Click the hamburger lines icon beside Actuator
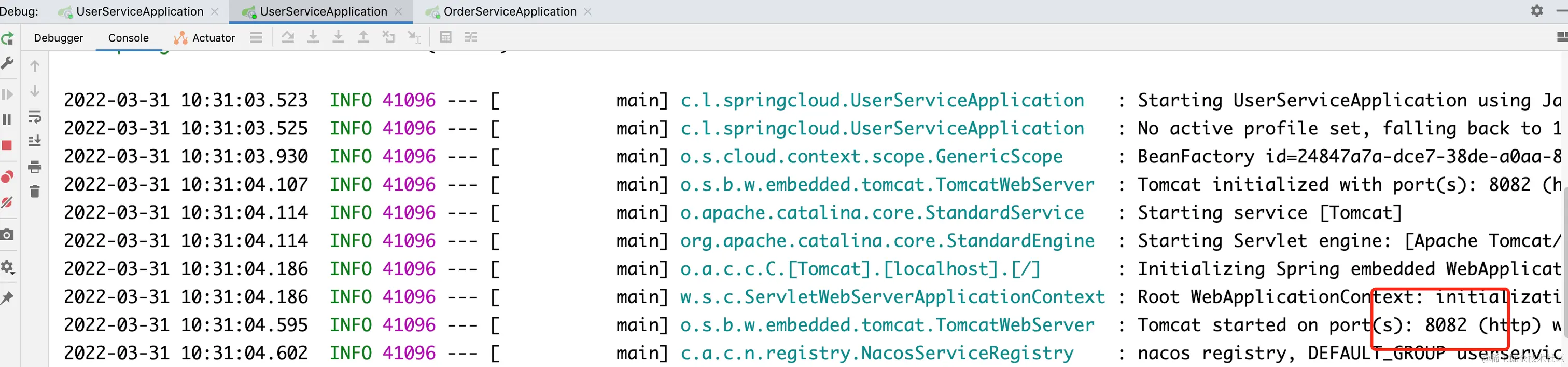Screen dimensions: 1568x367 tap(256, 38)
